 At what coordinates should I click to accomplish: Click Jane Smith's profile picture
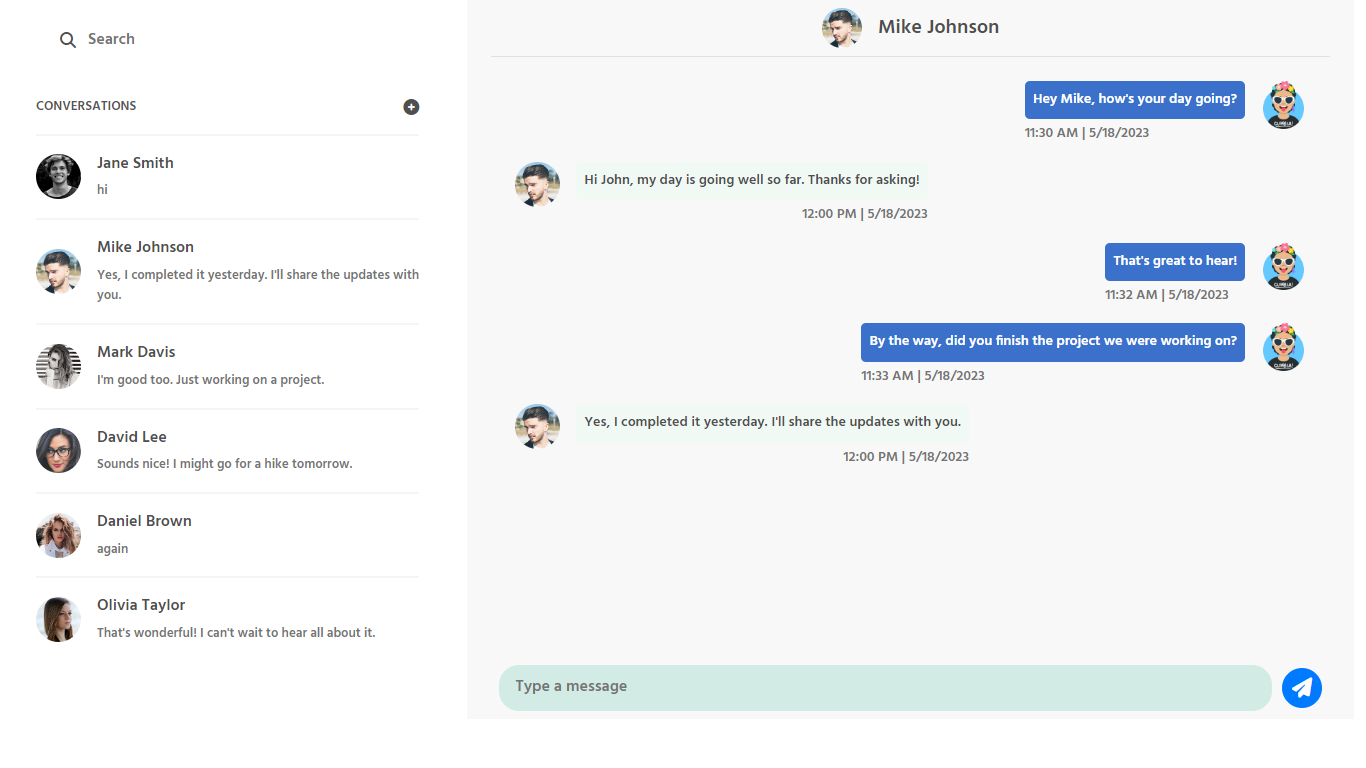coord(58,177)
